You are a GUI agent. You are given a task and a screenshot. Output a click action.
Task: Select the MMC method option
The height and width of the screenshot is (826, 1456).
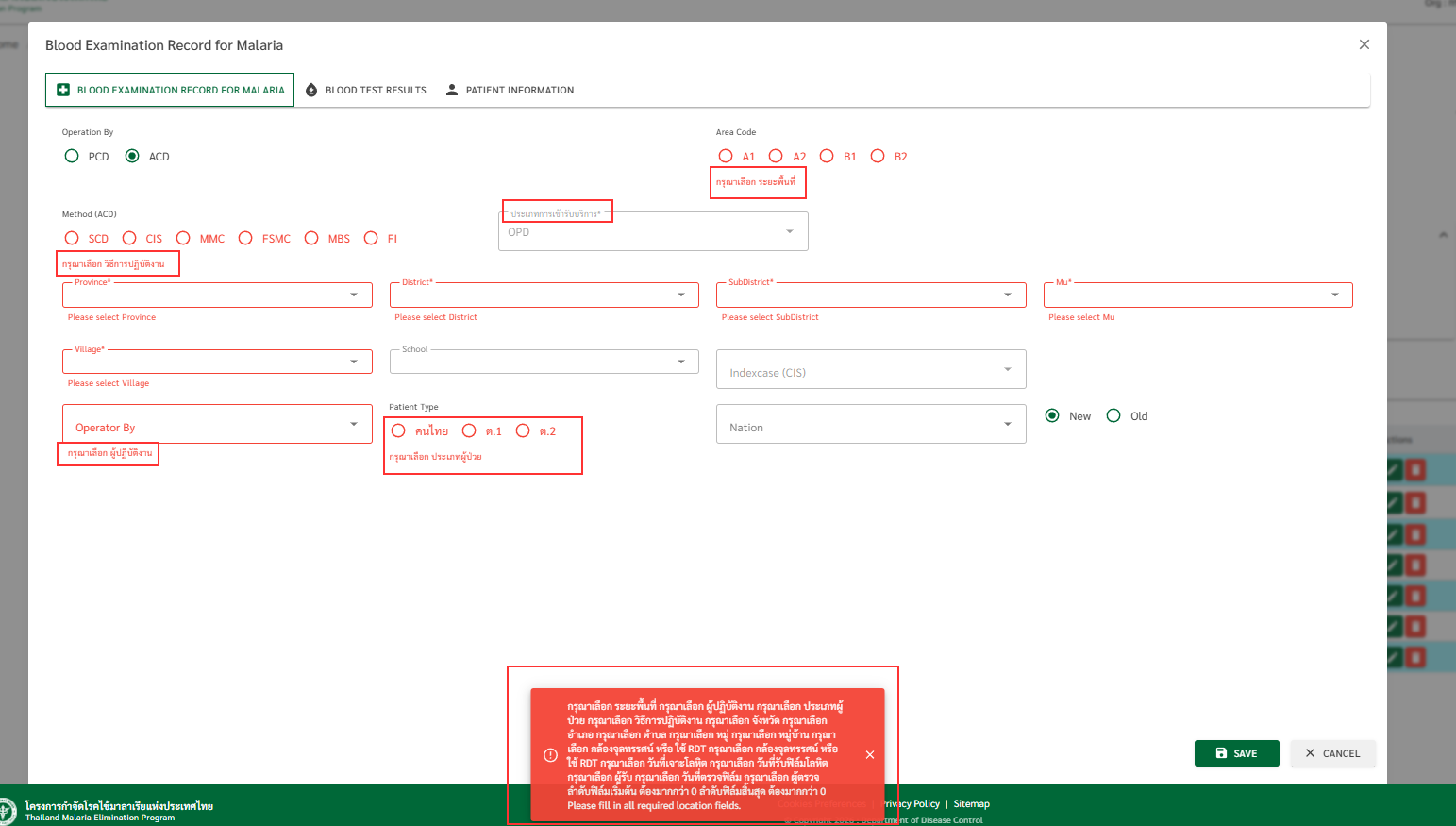click(x=183, y=238)
